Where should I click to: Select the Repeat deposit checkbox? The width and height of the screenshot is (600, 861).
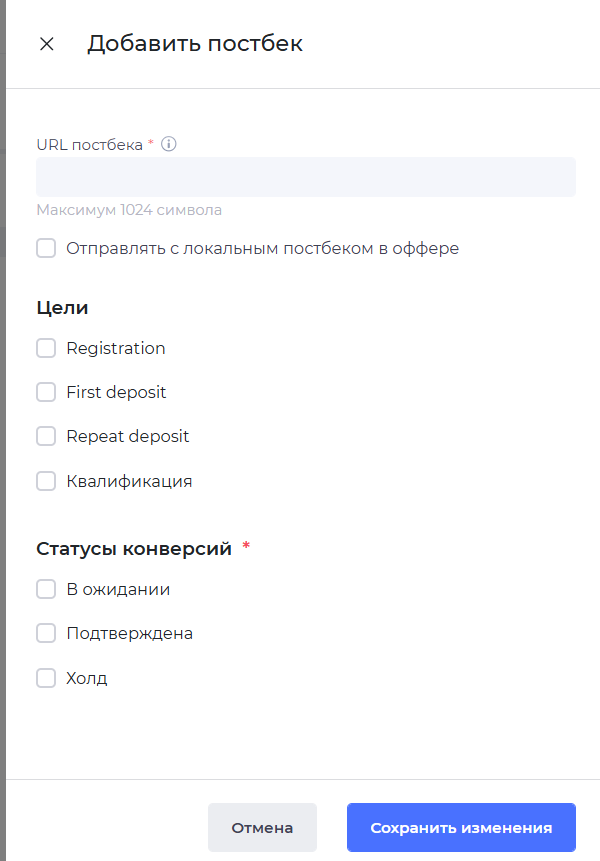(x=46, y=436)
